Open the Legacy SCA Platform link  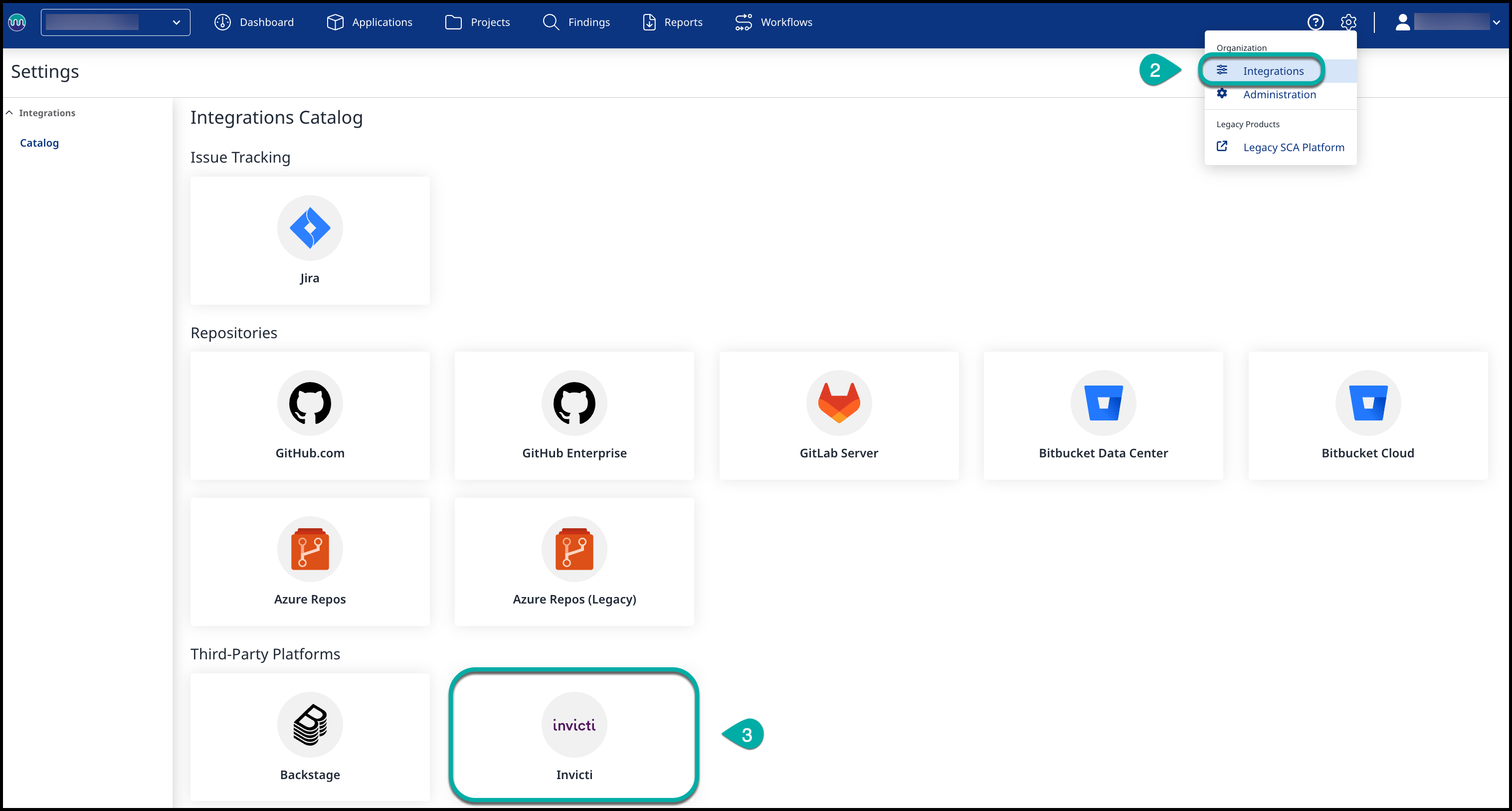point(1293,148)
